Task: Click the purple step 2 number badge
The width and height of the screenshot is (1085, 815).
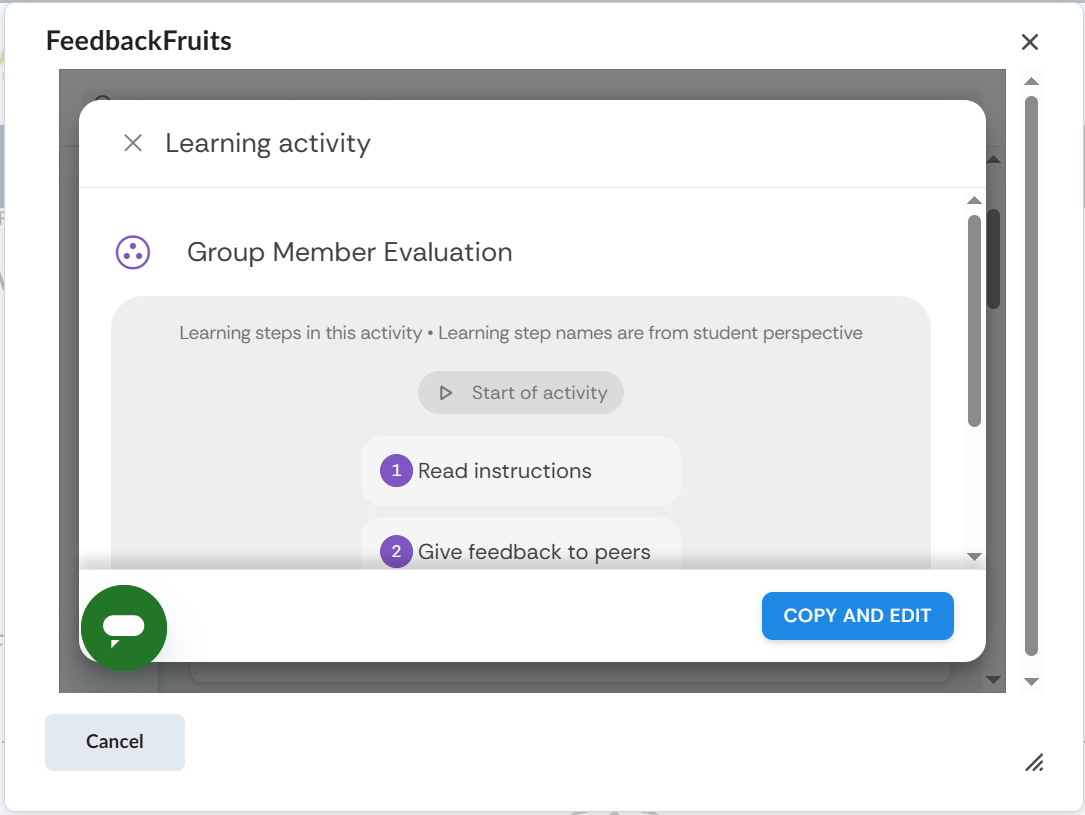Action: (396, 552)
